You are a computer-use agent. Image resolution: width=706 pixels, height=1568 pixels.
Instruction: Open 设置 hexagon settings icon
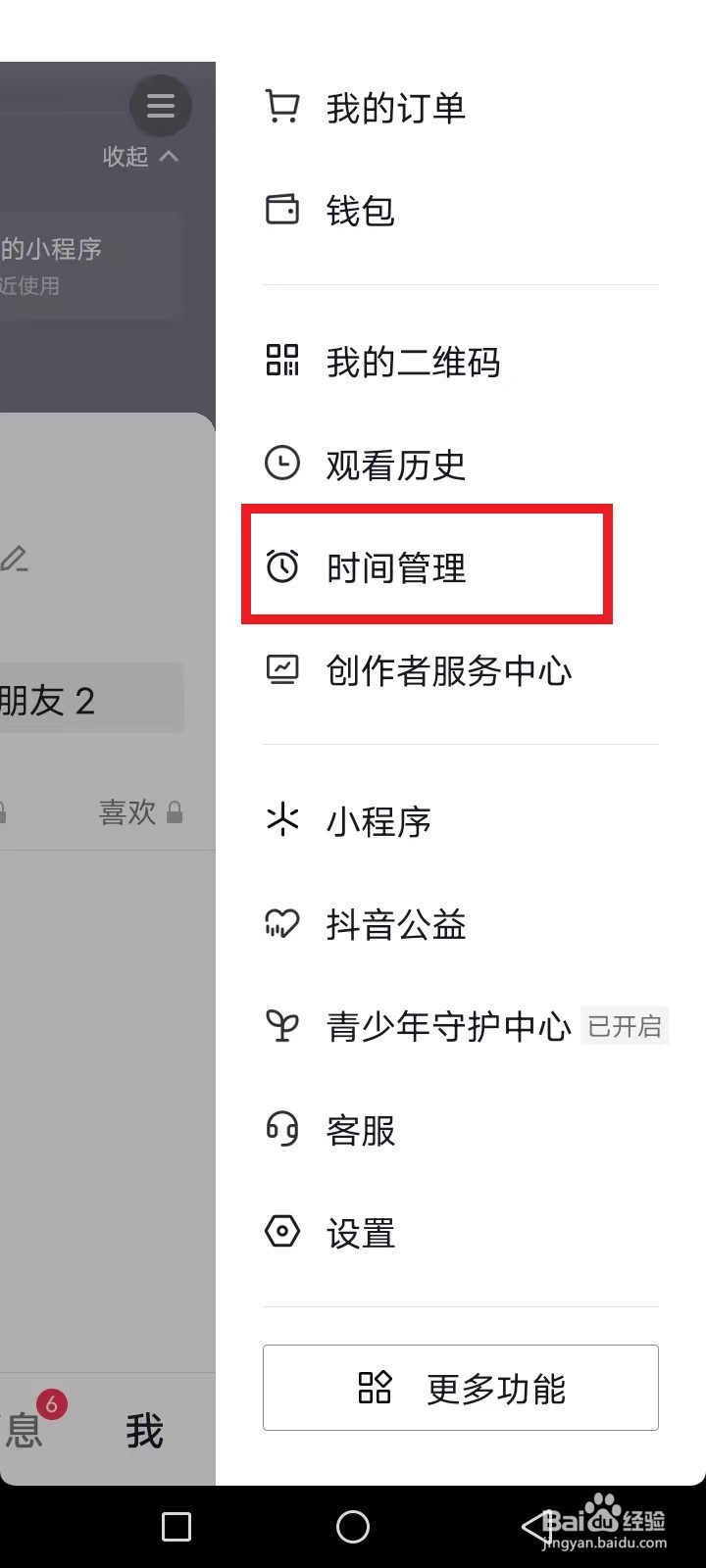point(282,1231)
